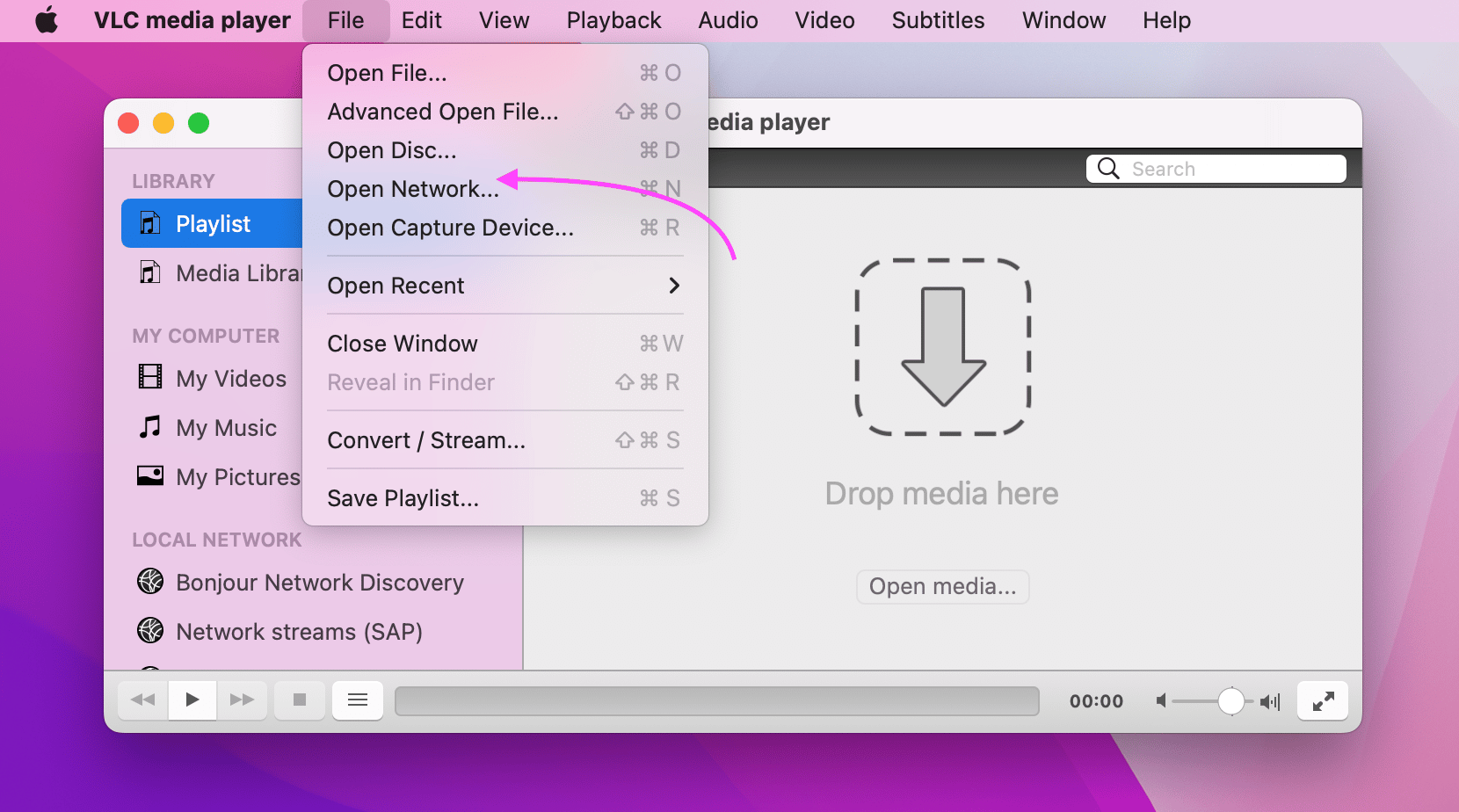Image resolution: width=1459 pixels, height=812 pixels.
Task: Minimize the VLC window with yellow button
Action: pos(163,123)
